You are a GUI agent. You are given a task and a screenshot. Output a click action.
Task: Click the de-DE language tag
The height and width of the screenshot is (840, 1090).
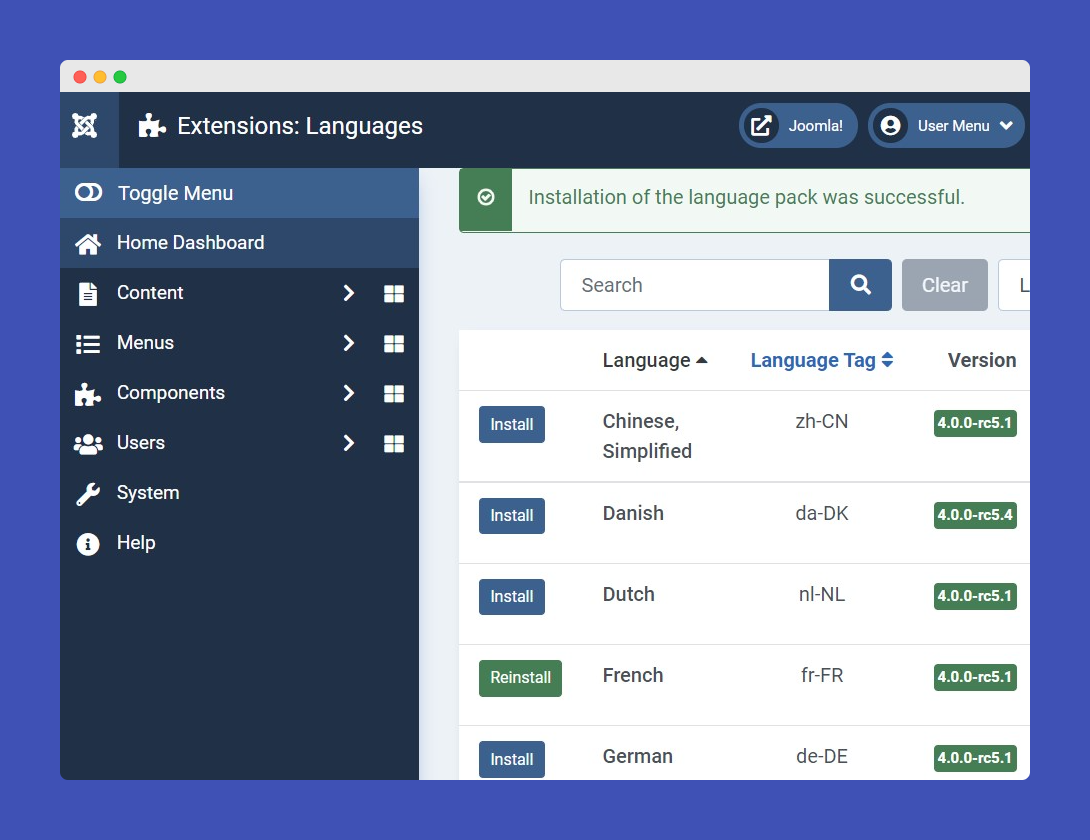(x=822, y=757)
